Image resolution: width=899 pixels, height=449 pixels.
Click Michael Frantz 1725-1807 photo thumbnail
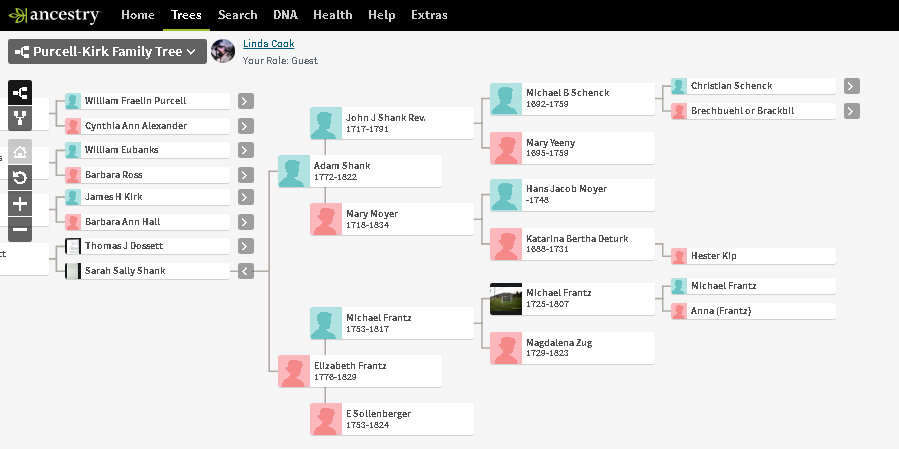click(x=506, y=299)
